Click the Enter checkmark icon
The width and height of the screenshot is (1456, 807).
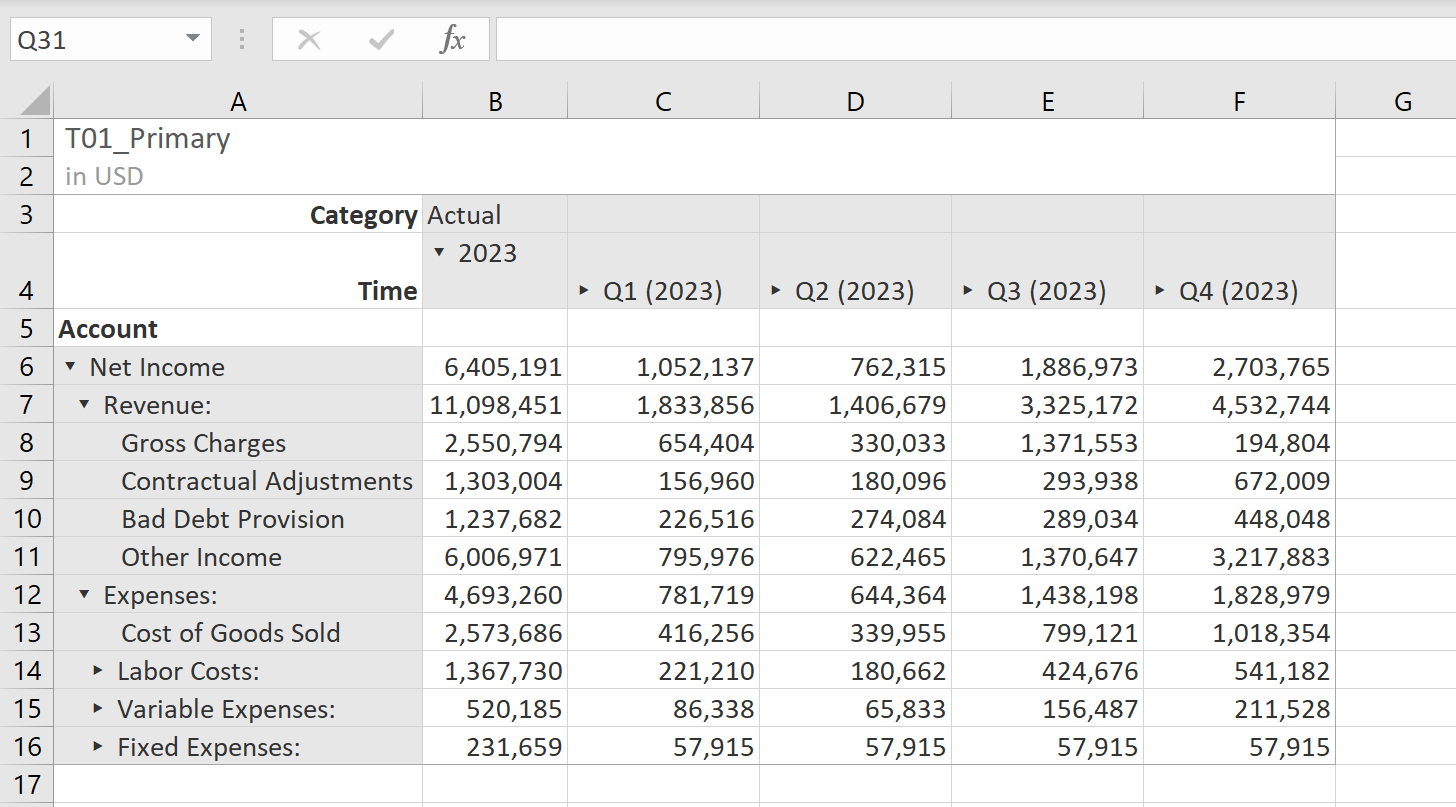pos(380,41)
